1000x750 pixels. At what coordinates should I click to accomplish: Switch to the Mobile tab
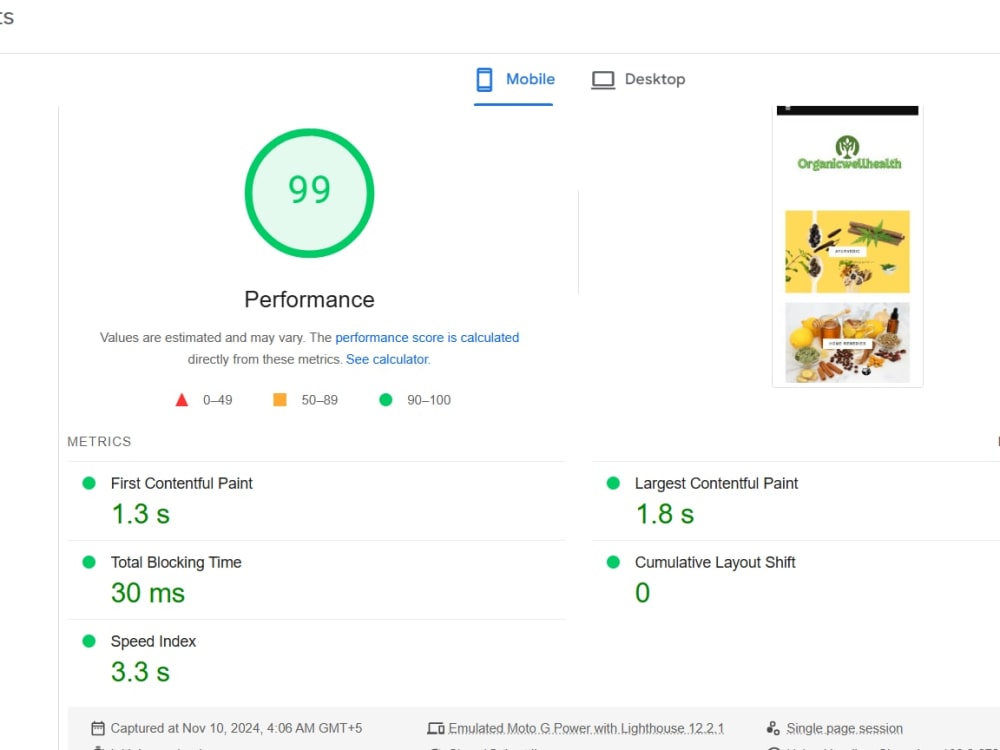pos(515,80)
